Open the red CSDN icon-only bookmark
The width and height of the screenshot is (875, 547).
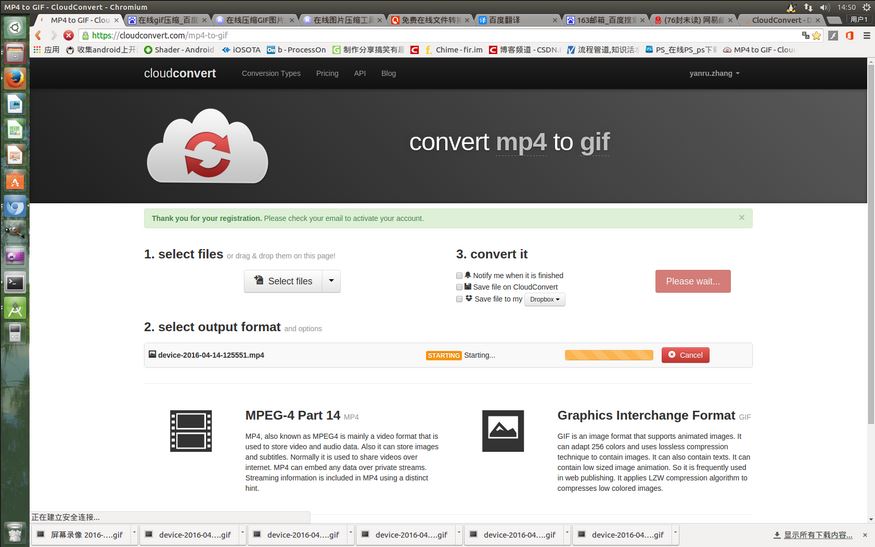click(x=414, y=50)
